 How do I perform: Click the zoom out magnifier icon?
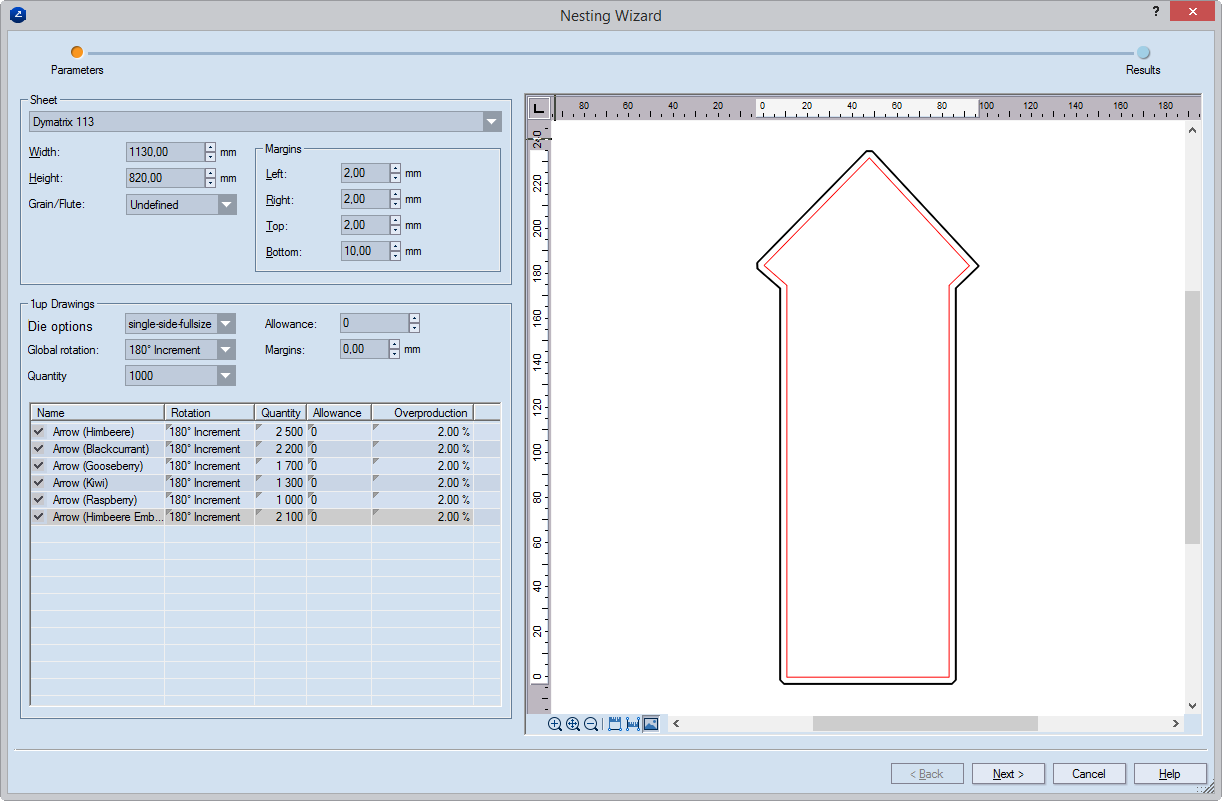591,724
